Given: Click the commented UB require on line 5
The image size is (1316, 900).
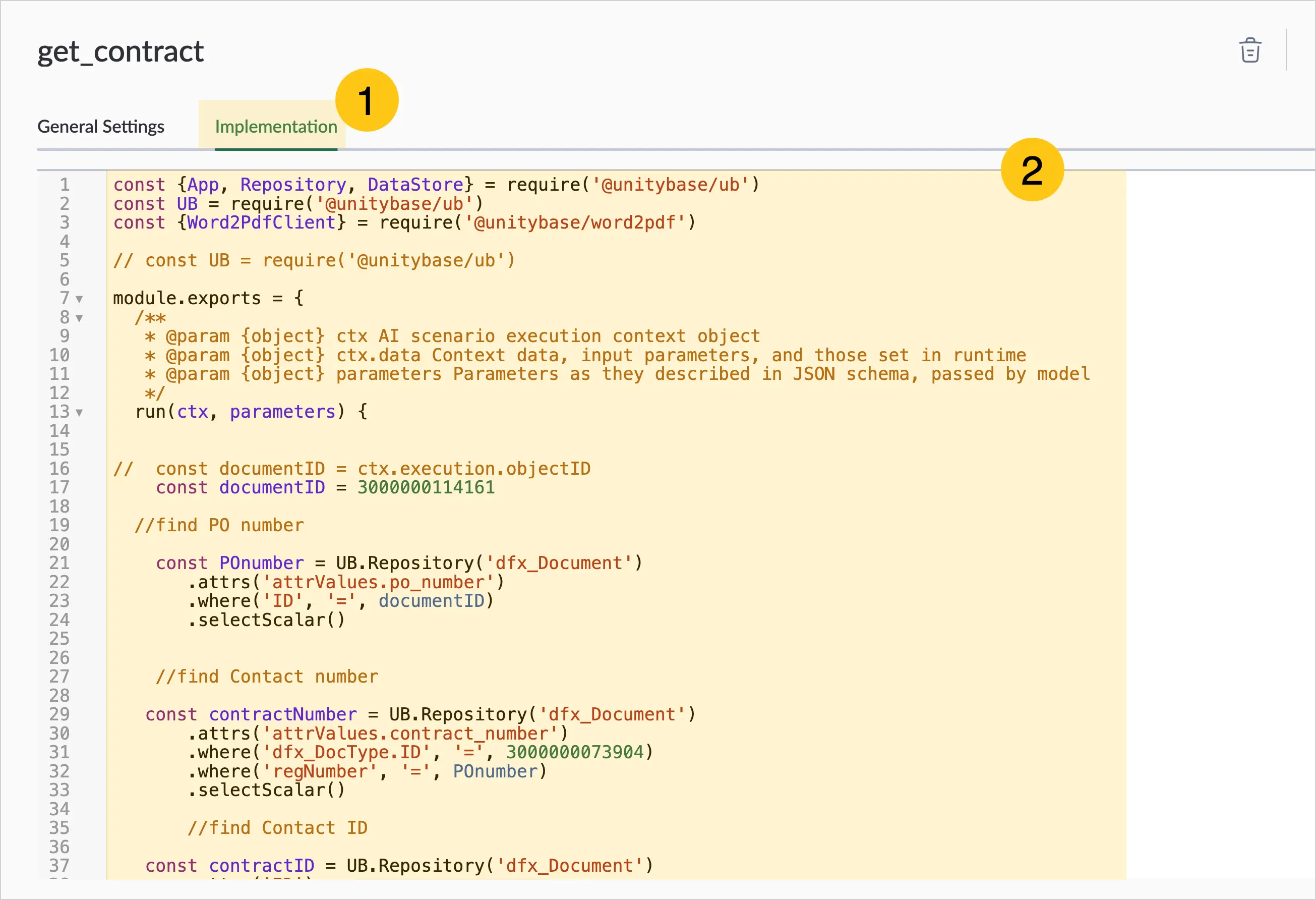Looking at the screenshot, I should [314, 260].
